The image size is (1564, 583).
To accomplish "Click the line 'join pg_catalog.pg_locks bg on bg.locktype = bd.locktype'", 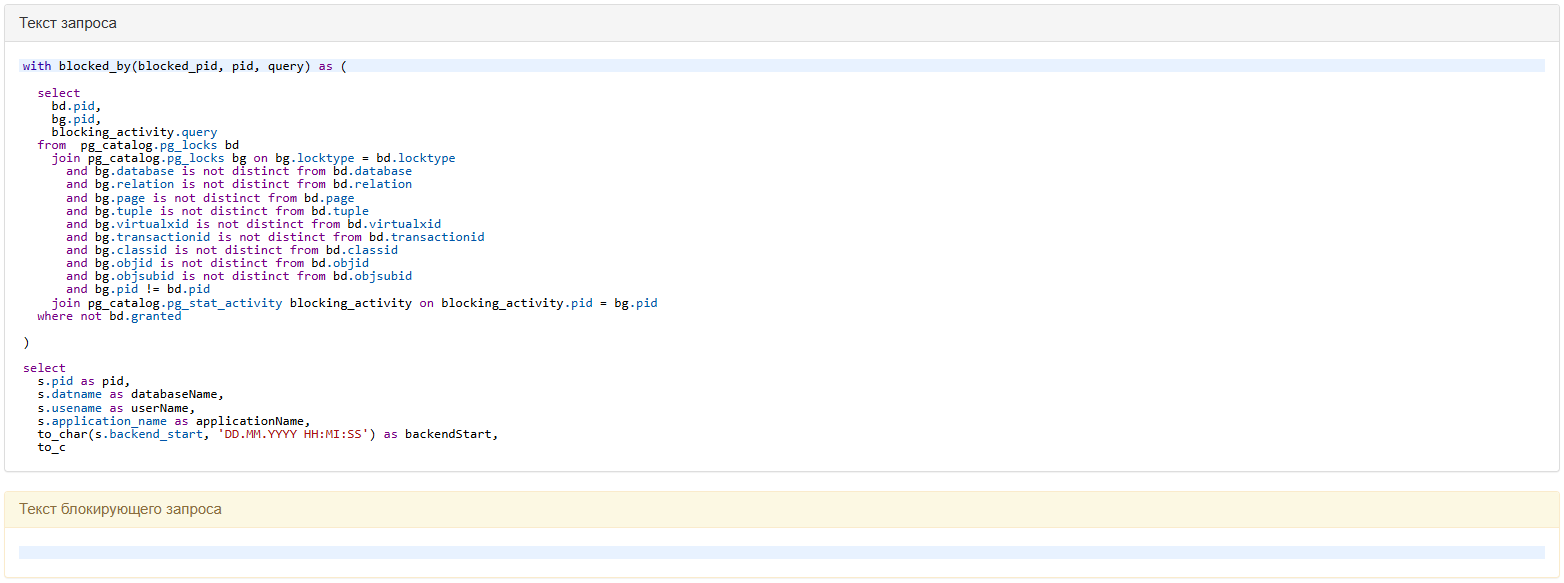I will coord(254,158).
